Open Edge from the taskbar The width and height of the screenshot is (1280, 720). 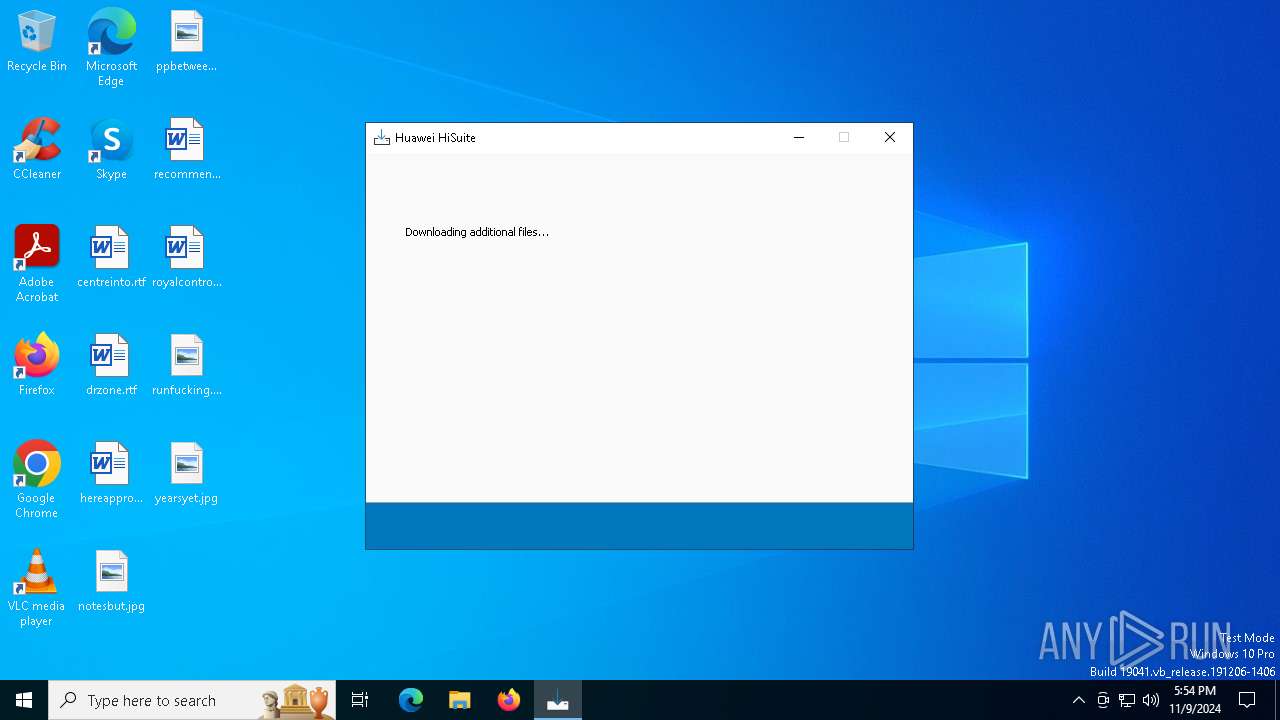(411, 700)
